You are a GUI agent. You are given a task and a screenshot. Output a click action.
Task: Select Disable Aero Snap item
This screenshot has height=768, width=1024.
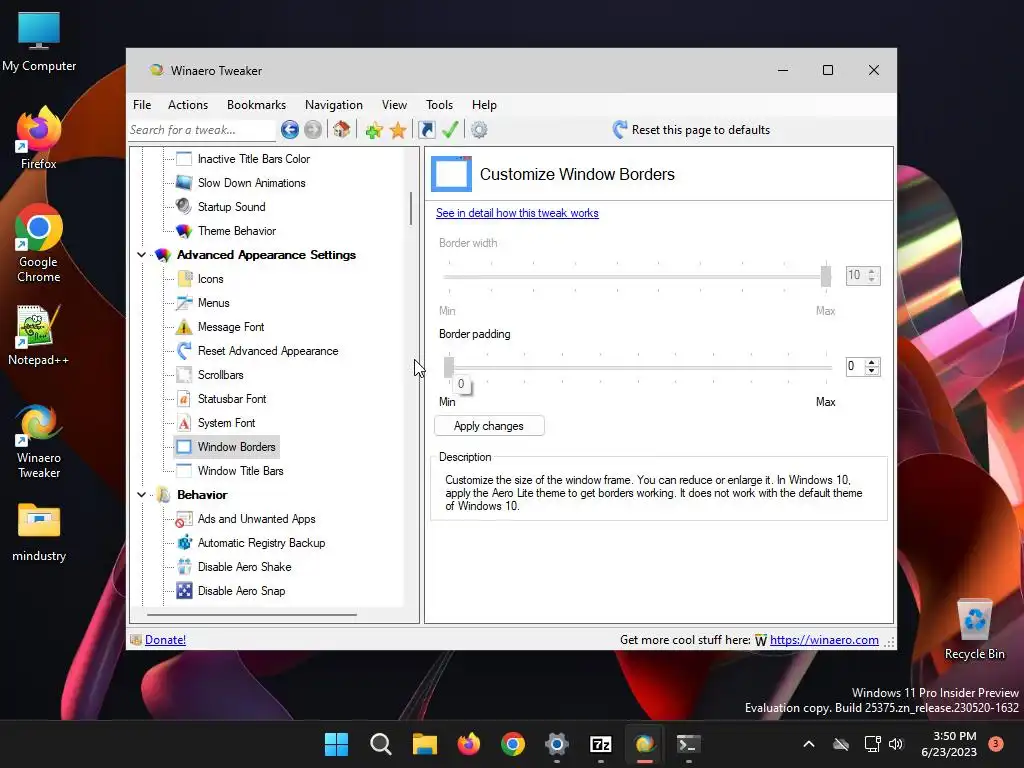click(x=241, y=591)
